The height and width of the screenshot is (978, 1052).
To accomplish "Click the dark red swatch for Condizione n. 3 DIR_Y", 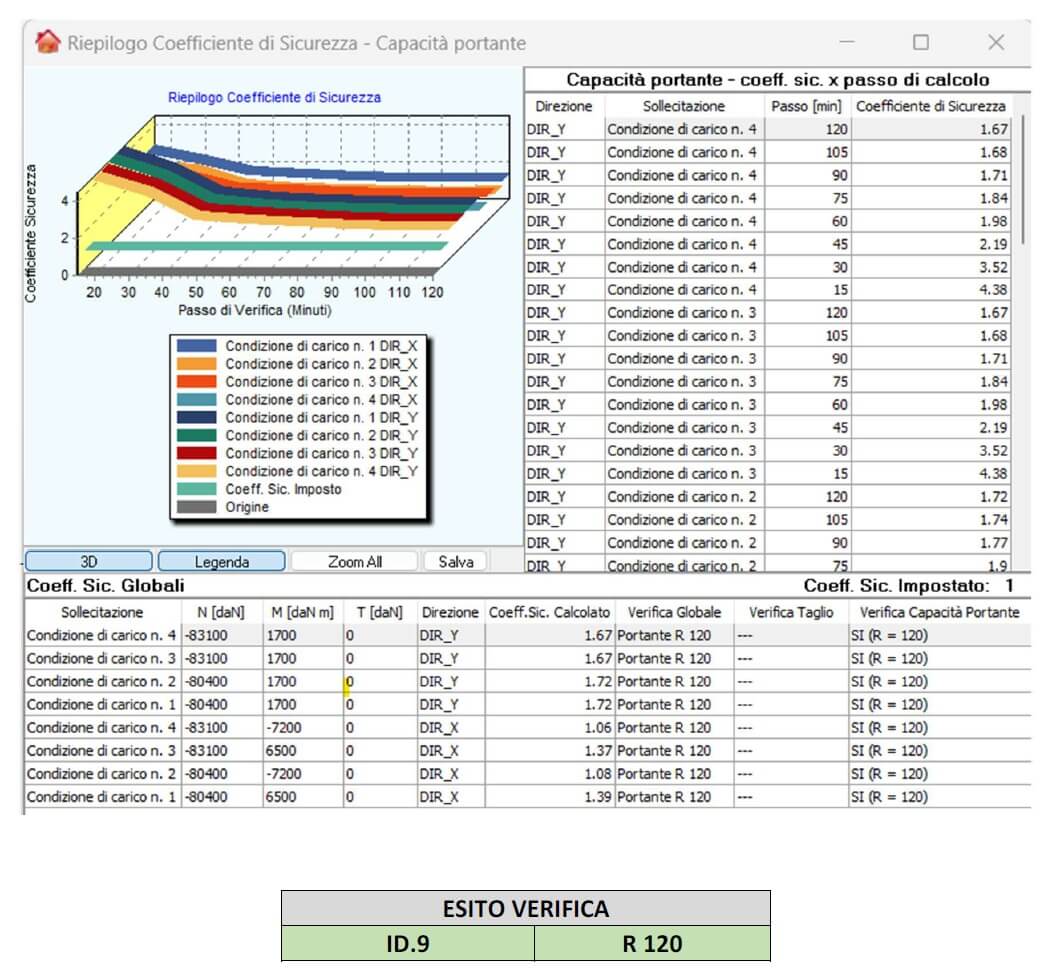I will coord(197,453).
